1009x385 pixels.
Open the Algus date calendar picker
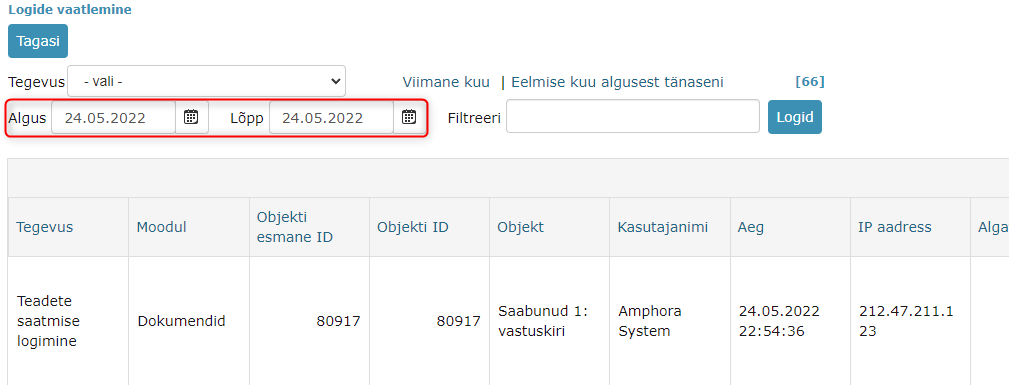coord(192,117)
